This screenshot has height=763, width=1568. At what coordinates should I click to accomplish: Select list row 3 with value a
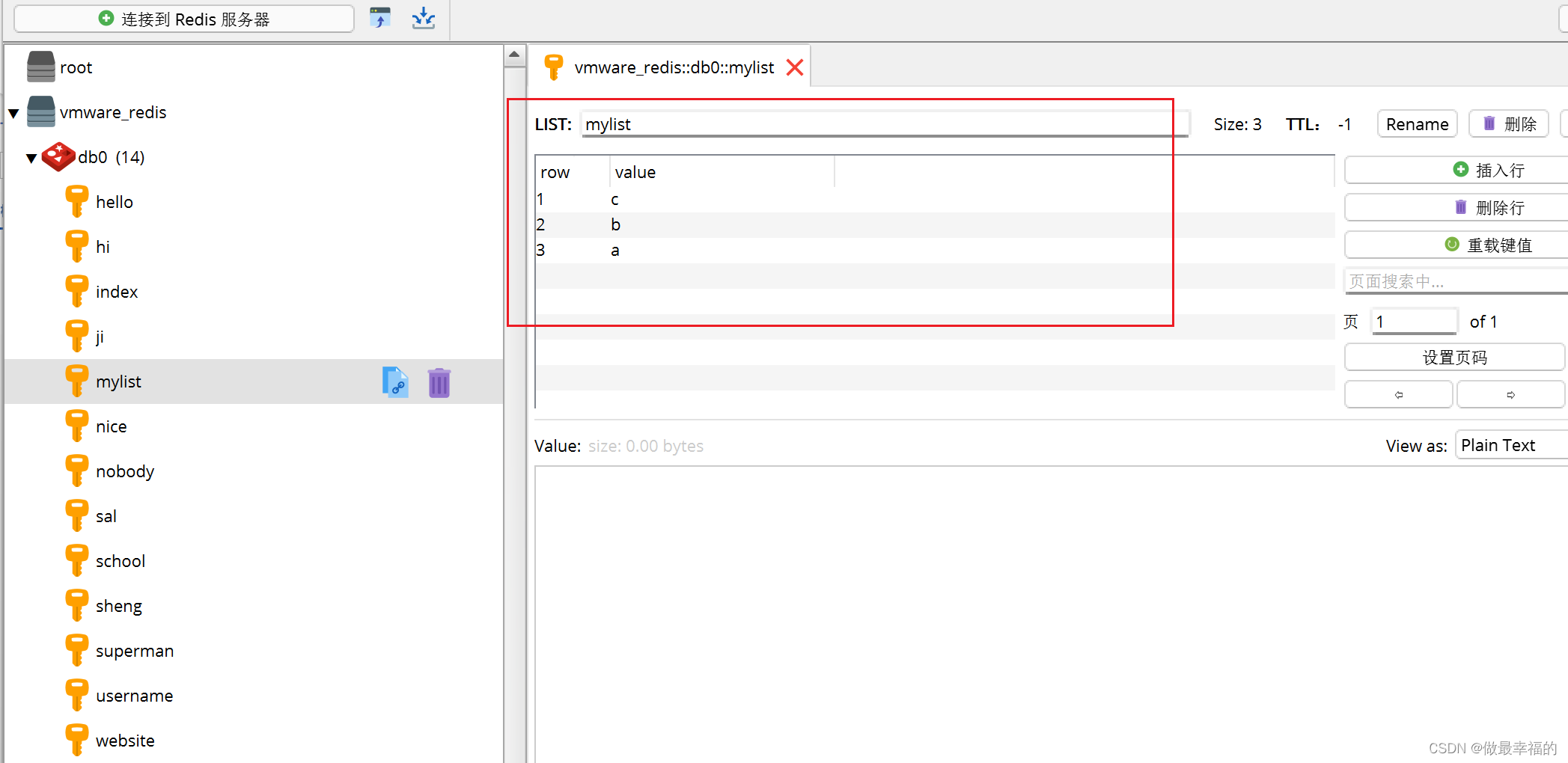[935, 251]
